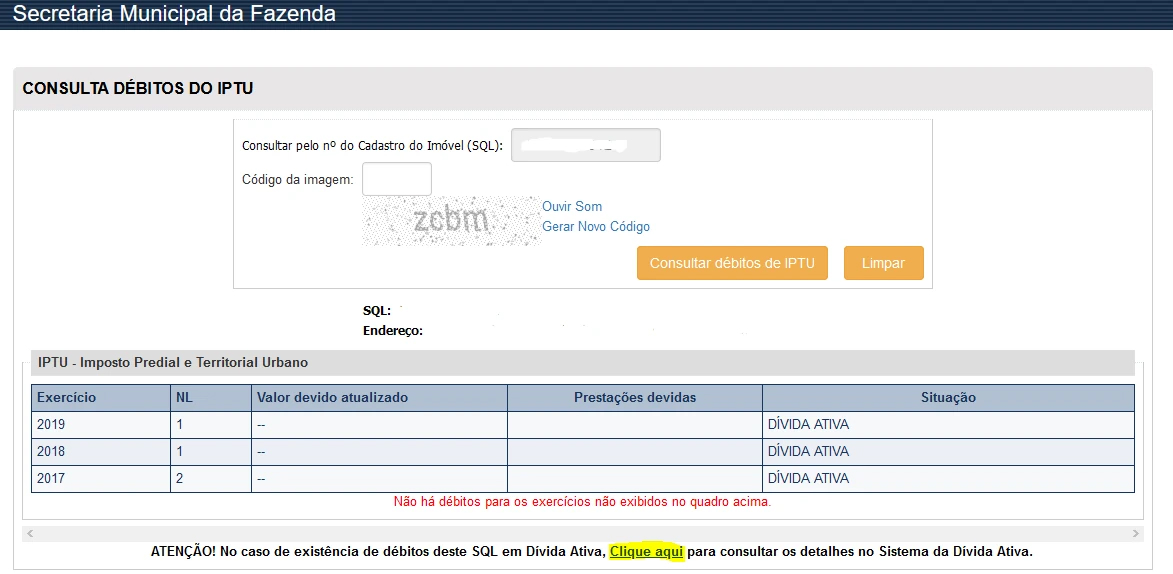The height and width of the screenshot is (574, 1173).
Task: Click the Limpar button
Action: point(883,263)
